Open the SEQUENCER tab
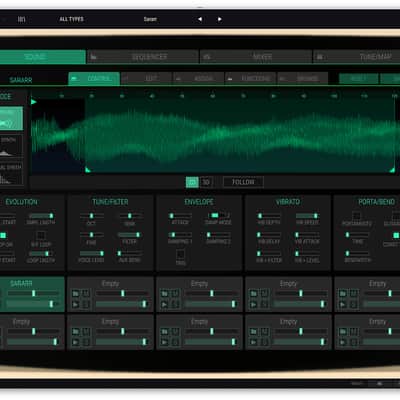The image size is (400, 400). point(143,57)
